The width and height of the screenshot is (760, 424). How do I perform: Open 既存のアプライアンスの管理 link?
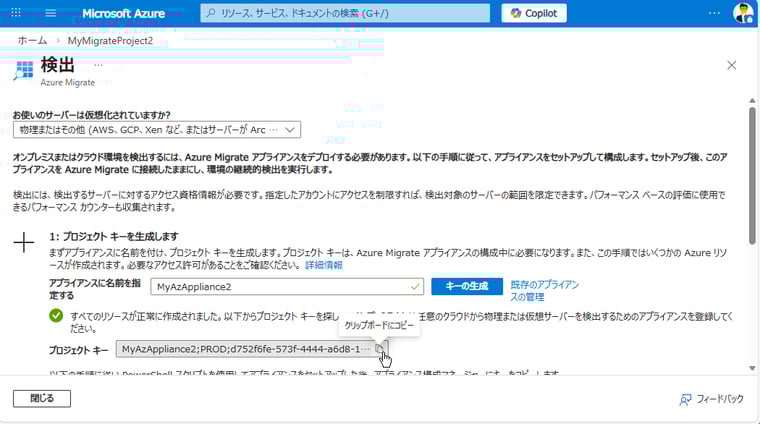[x=544, y=291]
